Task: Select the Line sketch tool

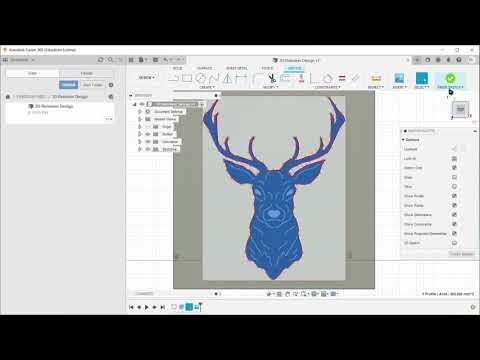Action: point(173,78)
